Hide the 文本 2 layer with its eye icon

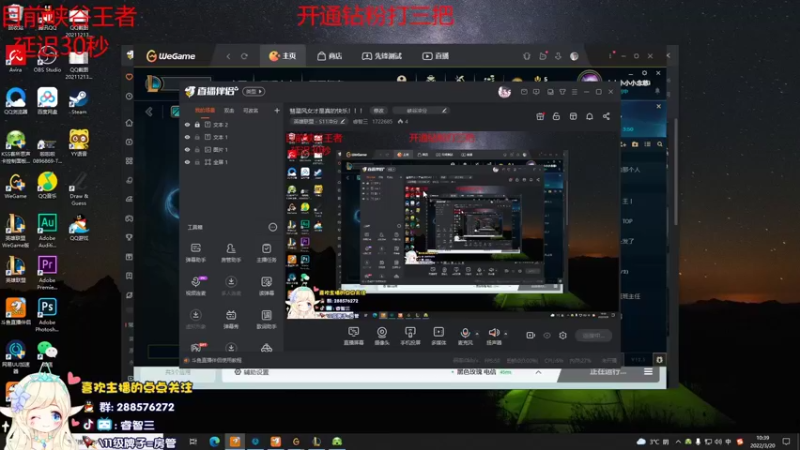187,124
